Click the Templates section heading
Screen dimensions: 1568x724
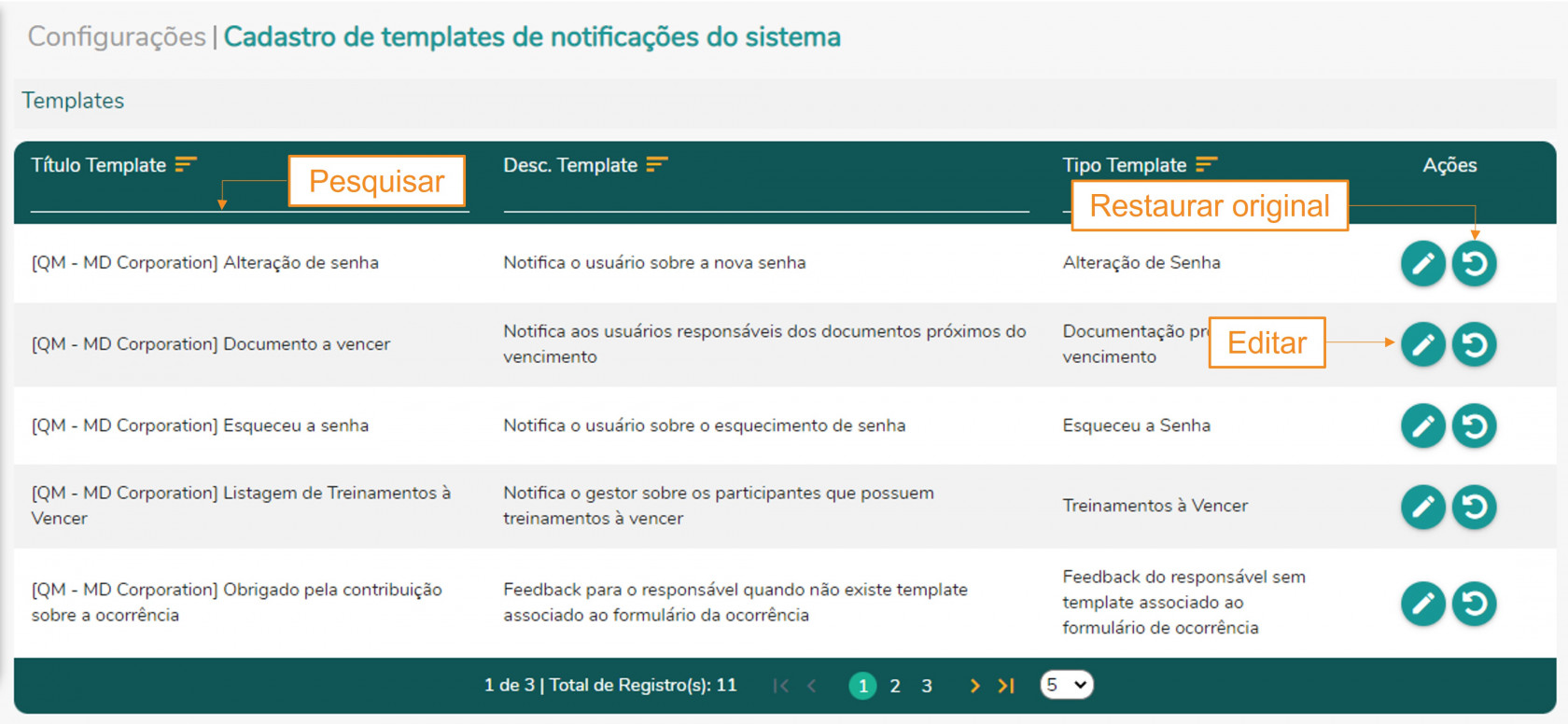coord(73,101)
